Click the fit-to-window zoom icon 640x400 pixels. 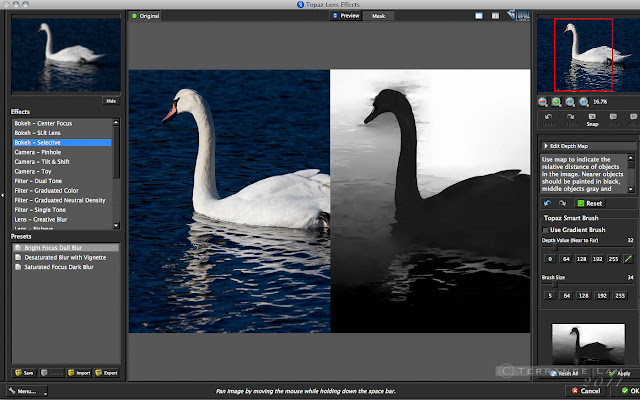point(570,102)
